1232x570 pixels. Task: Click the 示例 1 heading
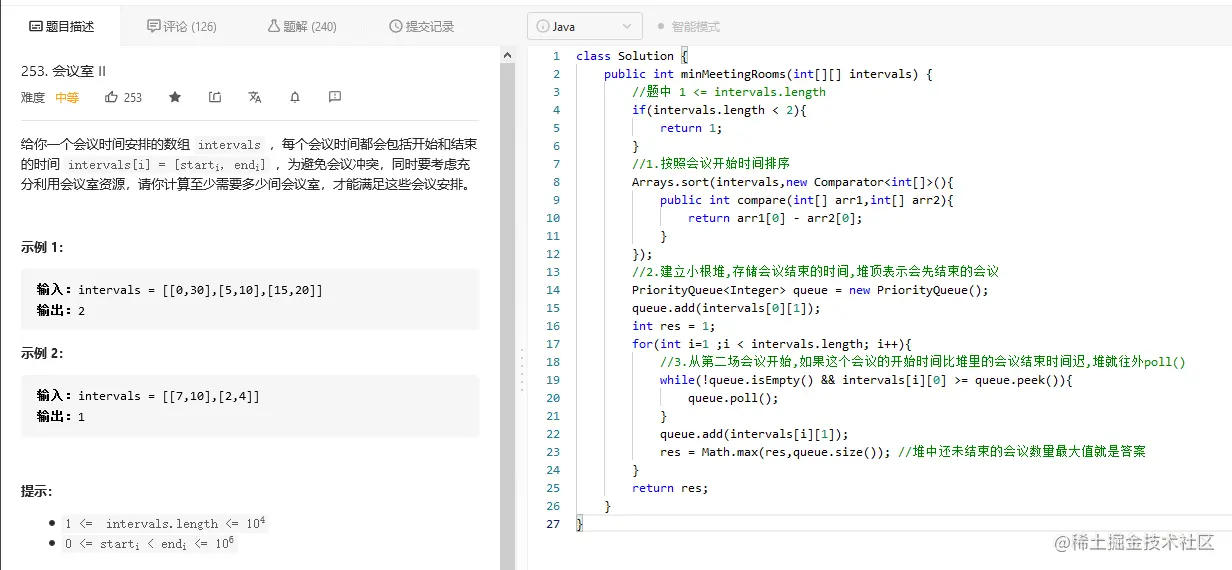(42, 248)
